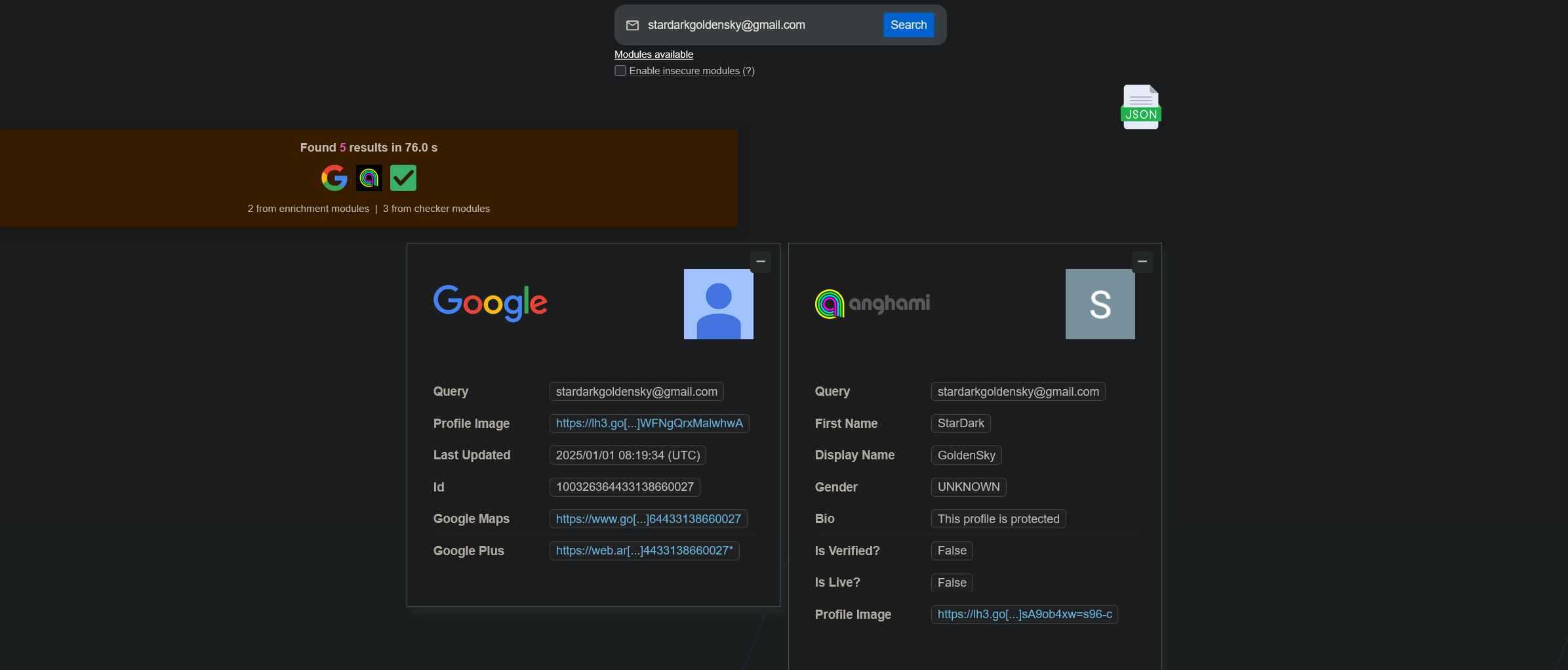Select the First Name value StarDark
The height and width of the screenshot is (670, 1568).
(961, 423)
